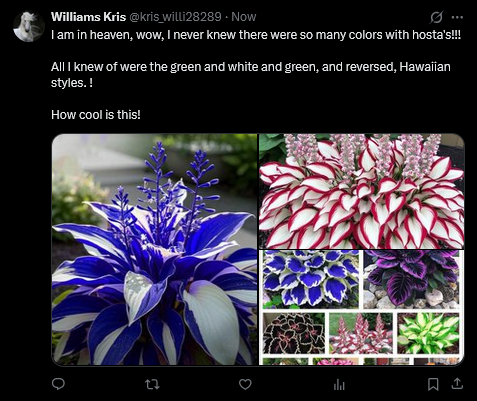The width and height of the screenshot is (477, 401).
Task: Click the Grok circle-slash icon
Action: pos(436,17)
